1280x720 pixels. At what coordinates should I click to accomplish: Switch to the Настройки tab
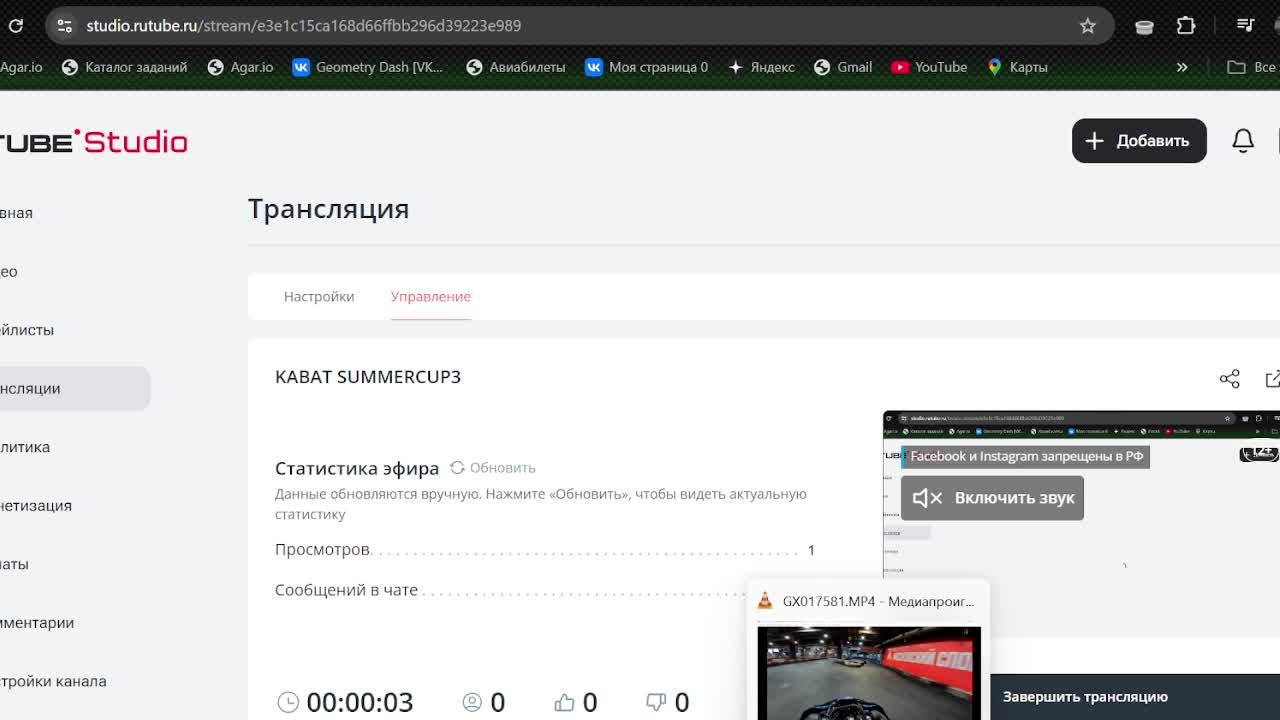point(319,296)
